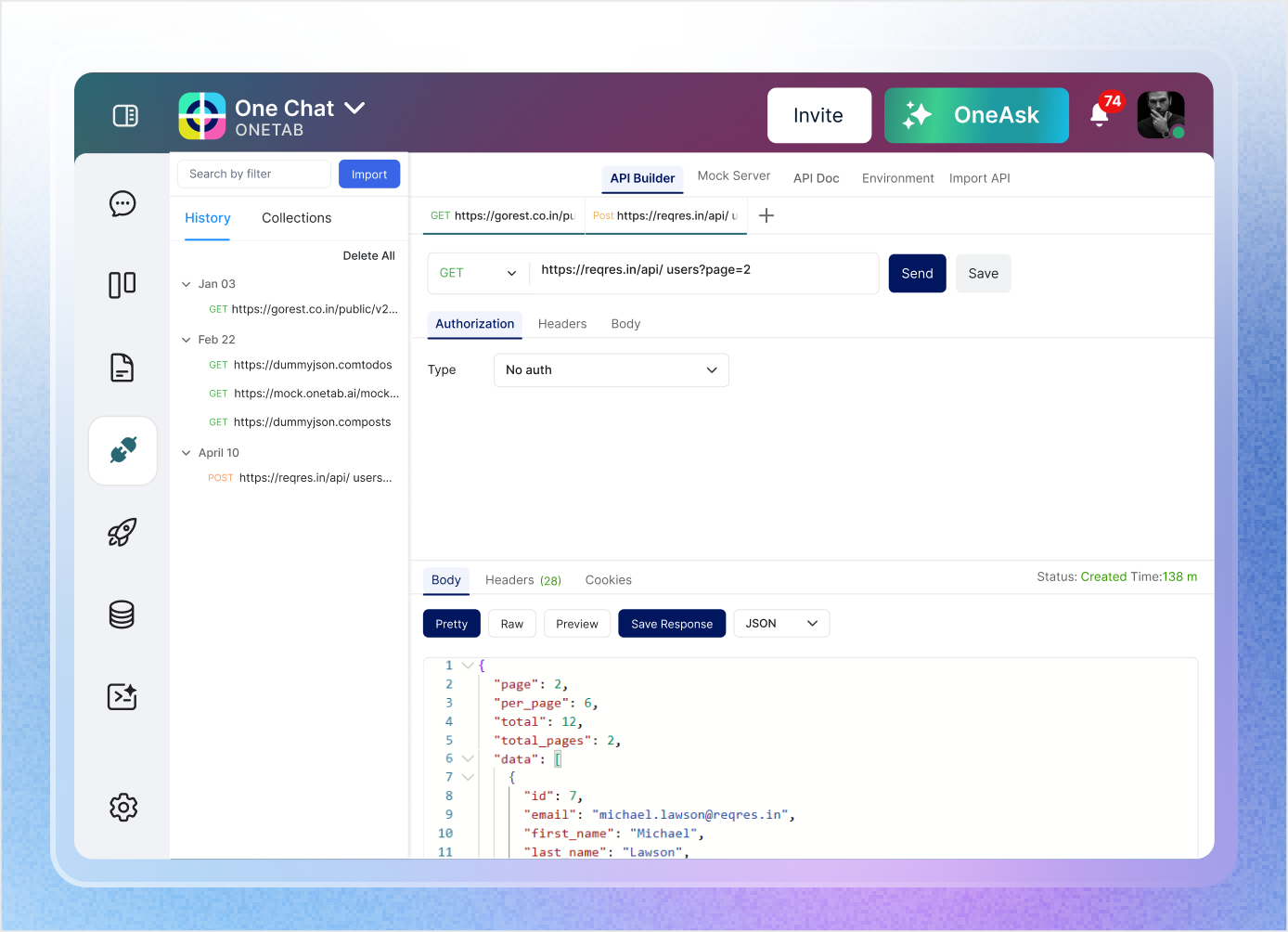Collapse the Feb 22 history group

click(x=187, y=340)
